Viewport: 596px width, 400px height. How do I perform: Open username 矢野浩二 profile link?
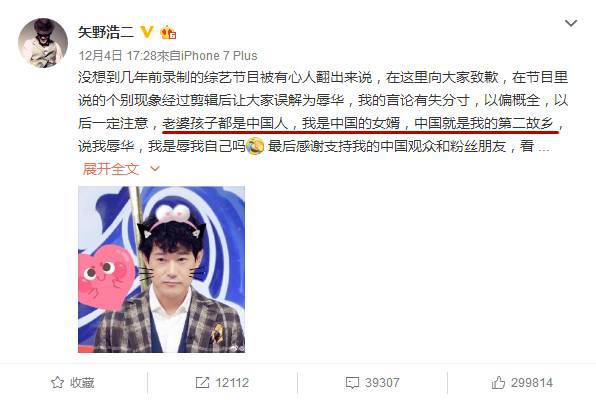click(x=106, y=32)
